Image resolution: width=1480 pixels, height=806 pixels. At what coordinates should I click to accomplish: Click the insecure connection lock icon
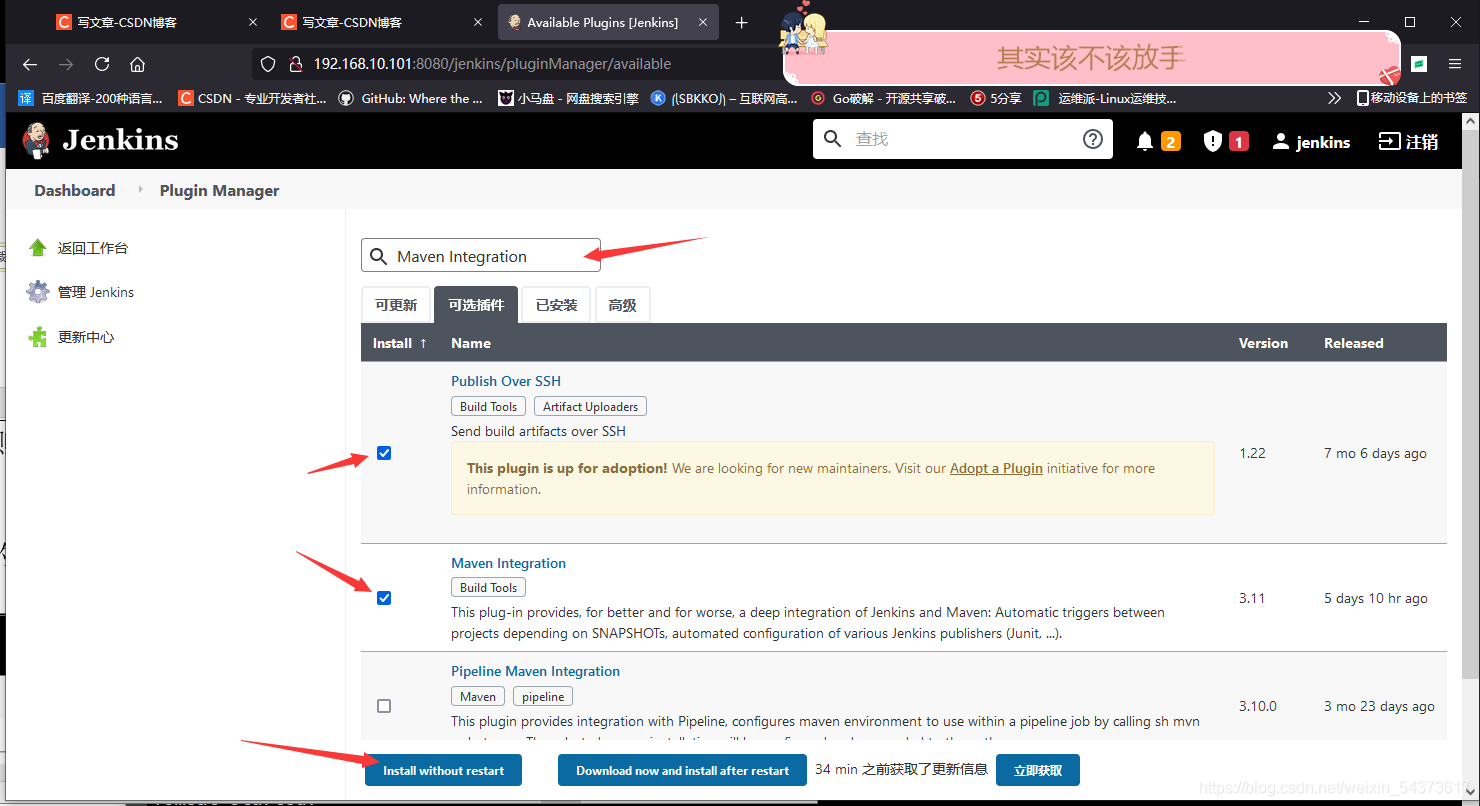coord(295,64)
